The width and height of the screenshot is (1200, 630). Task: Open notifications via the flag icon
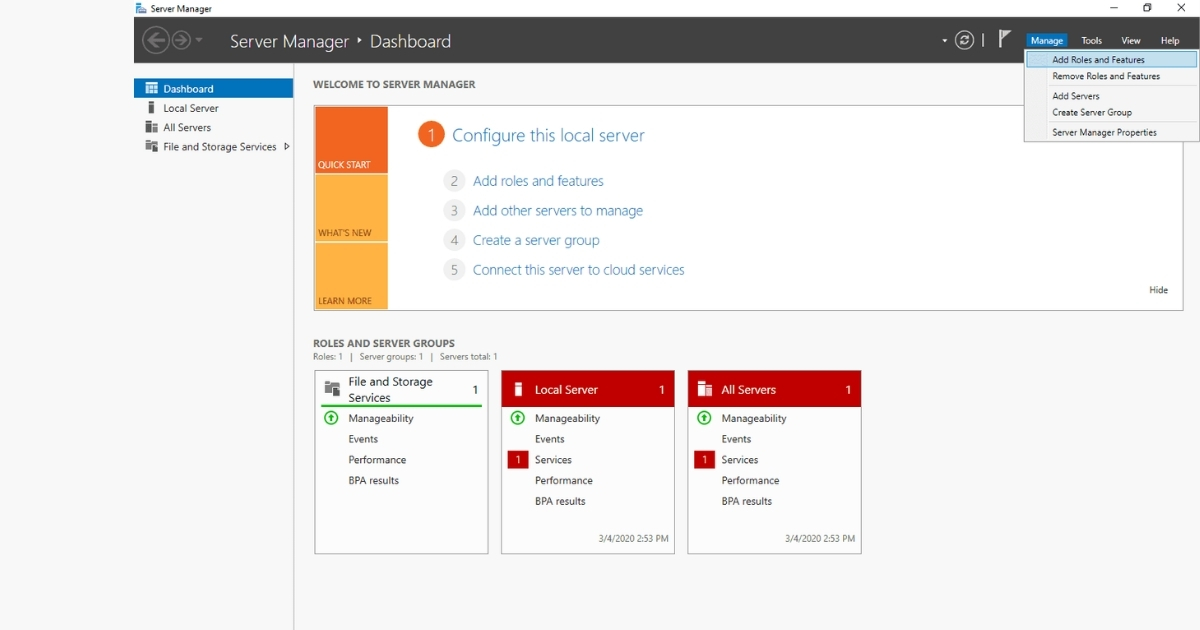1003,39
